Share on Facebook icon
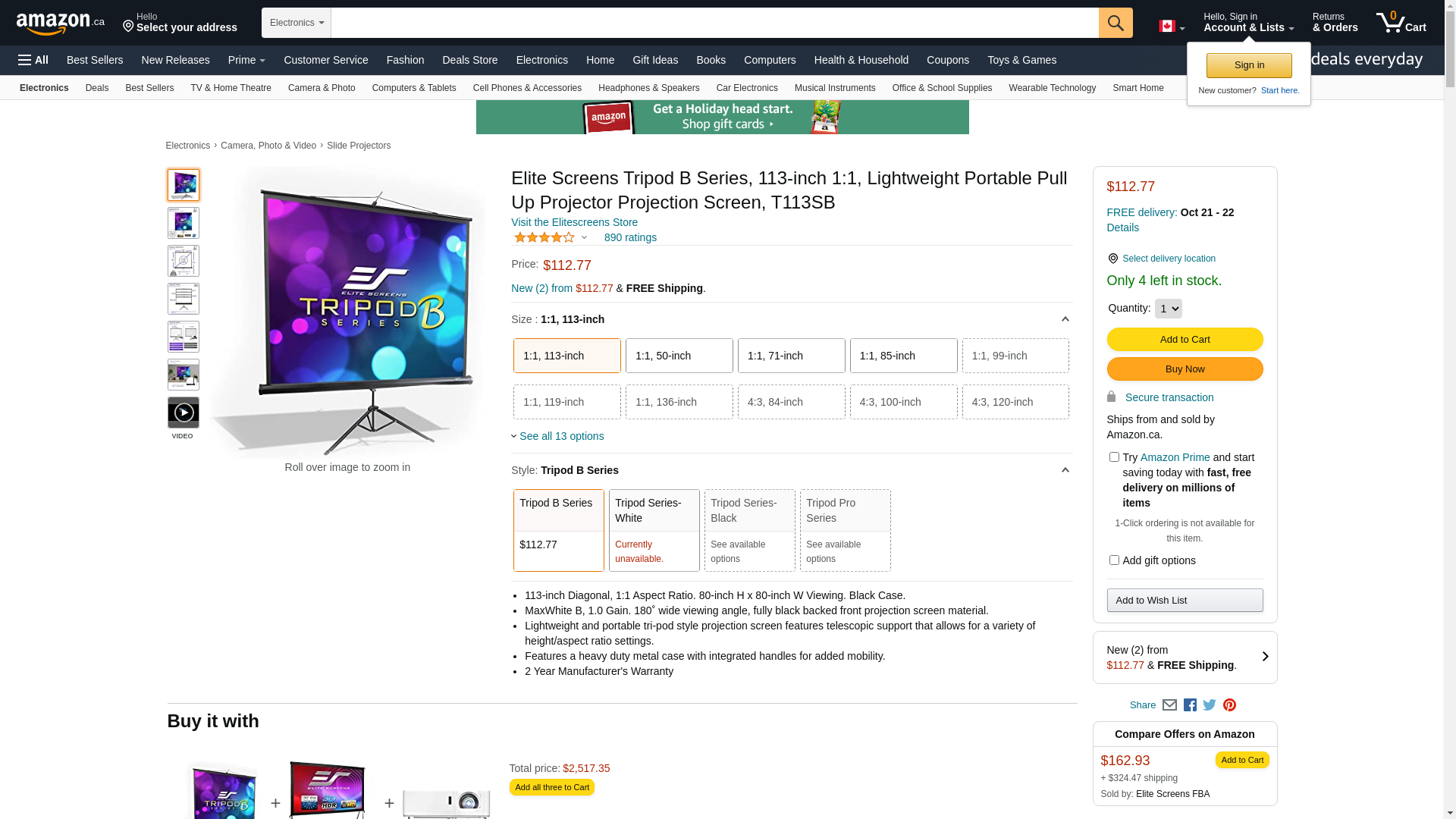1456x819 pixels. tap(1190, 705)
